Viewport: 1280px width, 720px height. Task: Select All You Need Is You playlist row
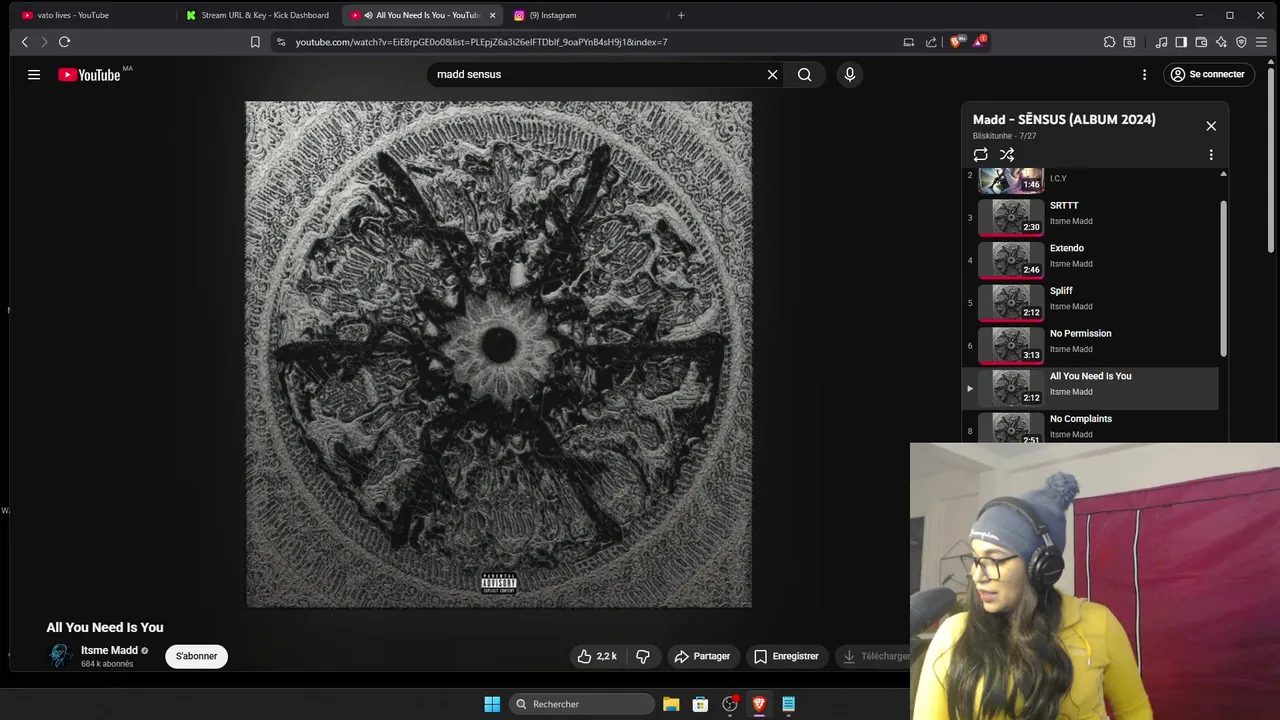click(1090, 388)
